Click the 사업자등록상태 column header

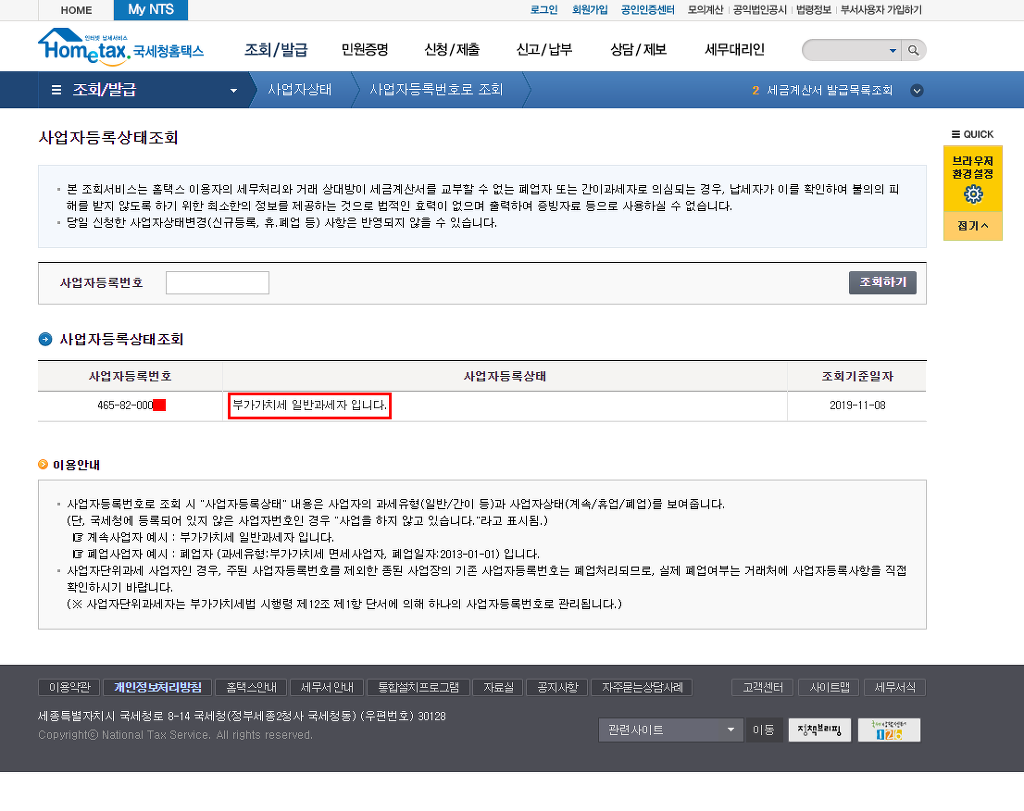(x=505, y=377)
